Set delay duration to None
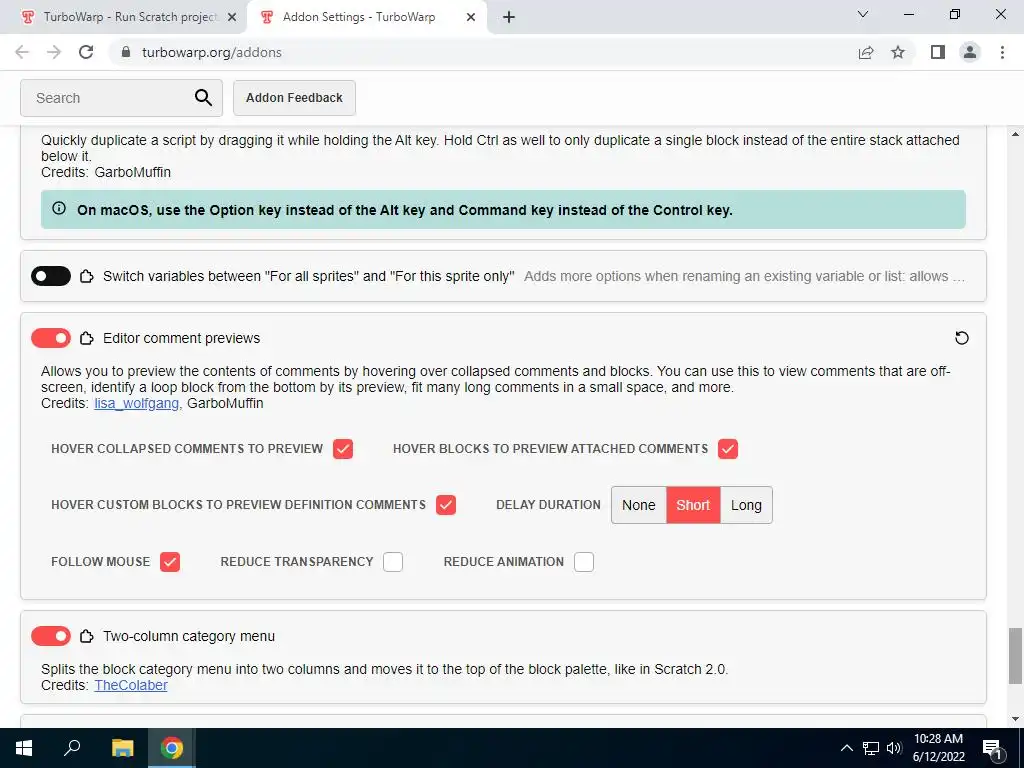This screenshot has width=1024, height=768. [x=638, y=505]
